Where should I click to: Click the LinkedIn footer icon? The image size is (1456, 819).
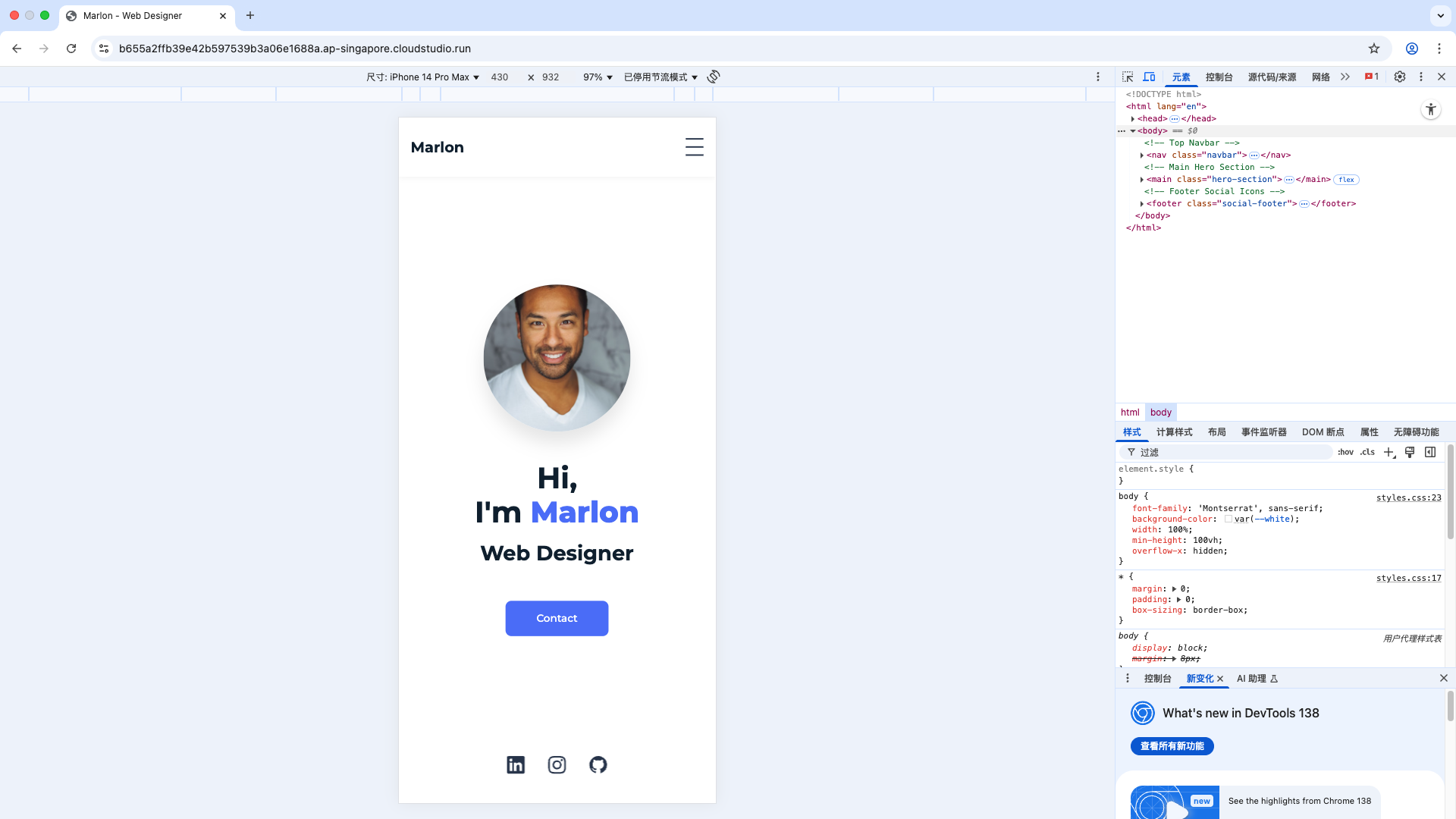[x=516, y=764]
